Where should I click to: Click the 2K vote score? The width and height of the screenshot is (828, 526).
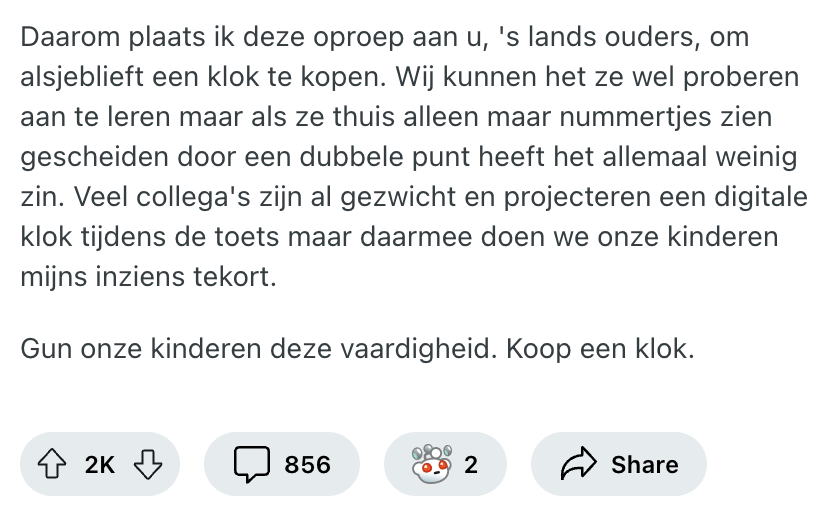coord(100,465)
